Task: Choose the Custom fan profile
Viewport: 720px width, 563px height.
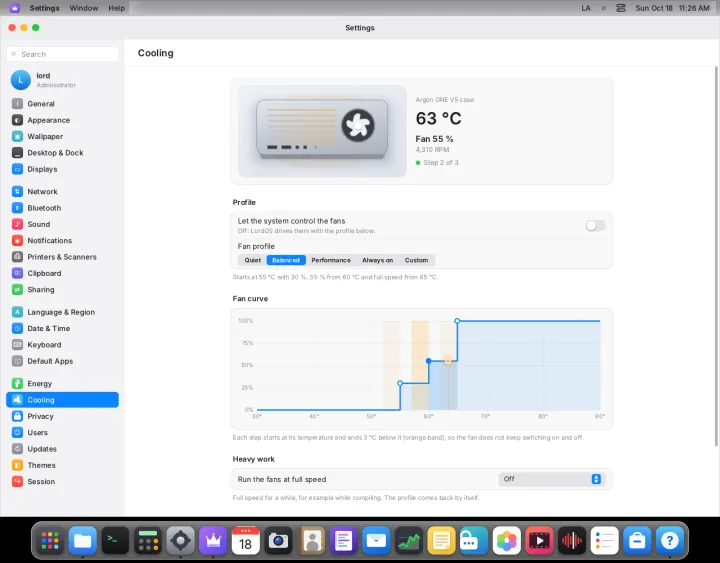Action: (416, 260)
